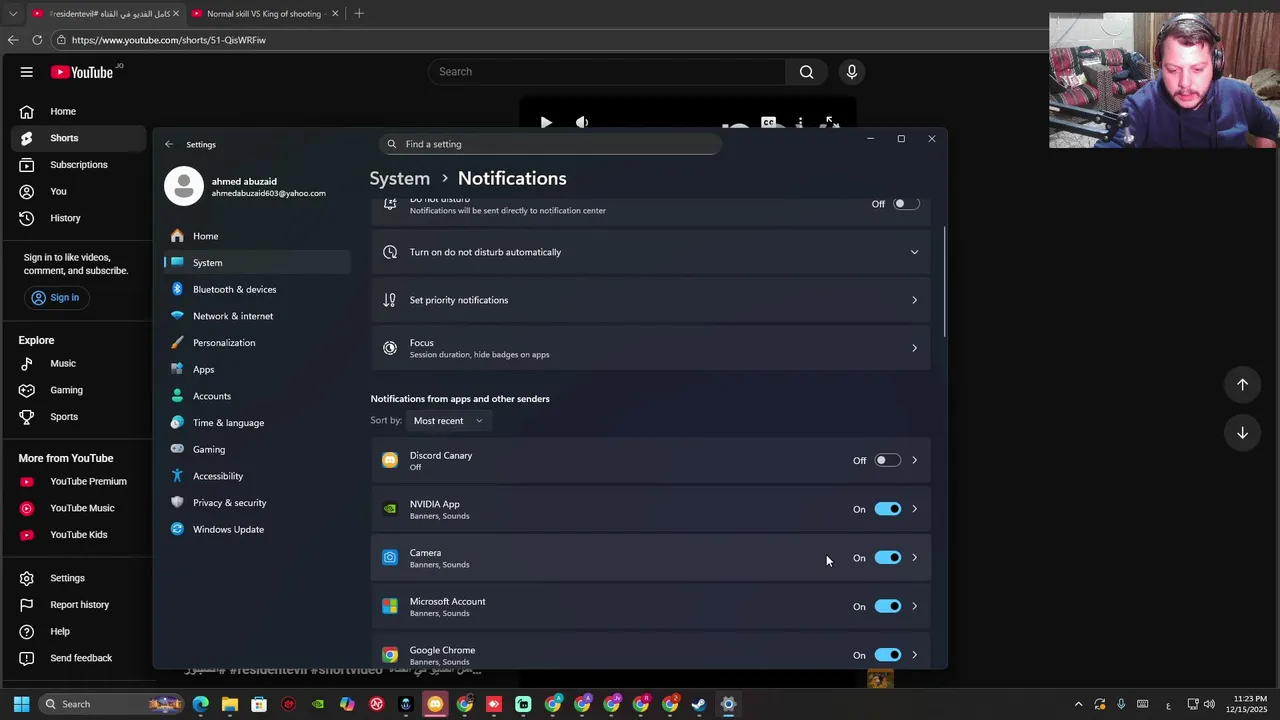Reload the browser page
The height and width of the screenshot is (720, 1280).
37,40
